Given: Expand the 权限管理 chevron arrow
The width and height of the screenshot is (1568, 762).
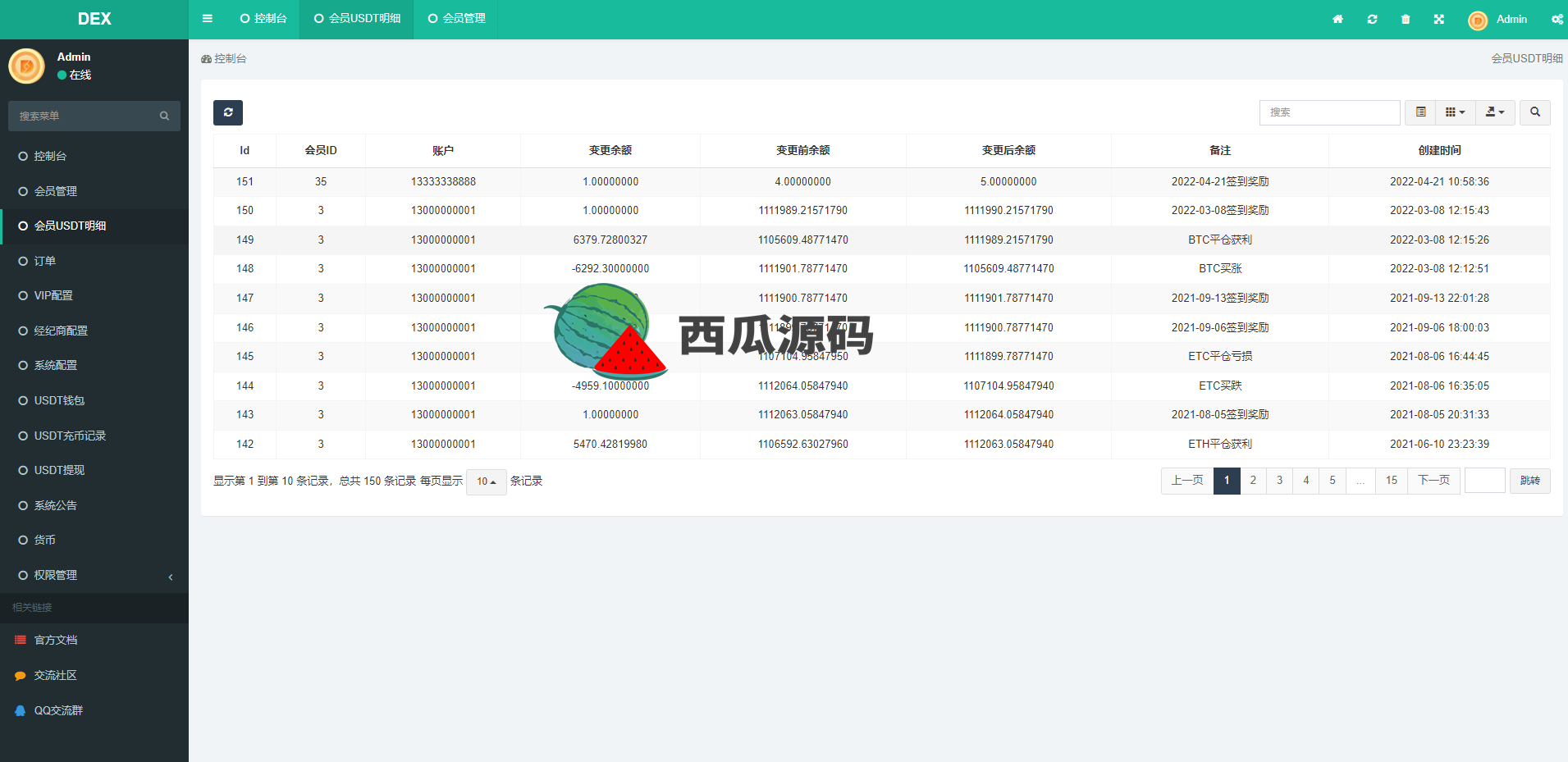Looking at the screenshot, I should point(171,577).
